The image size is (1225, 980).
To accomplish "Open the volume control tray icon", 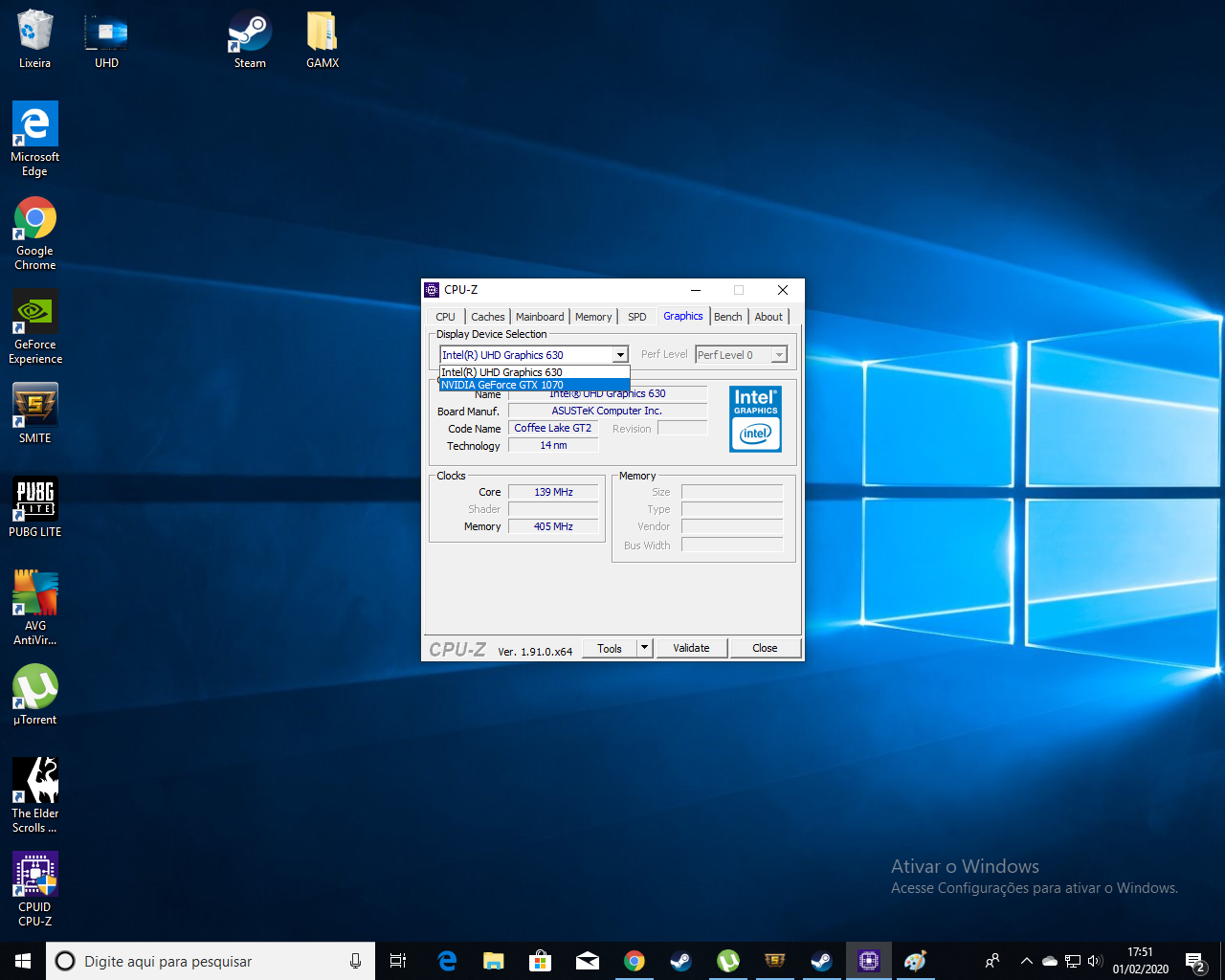I will point(1096,961).
